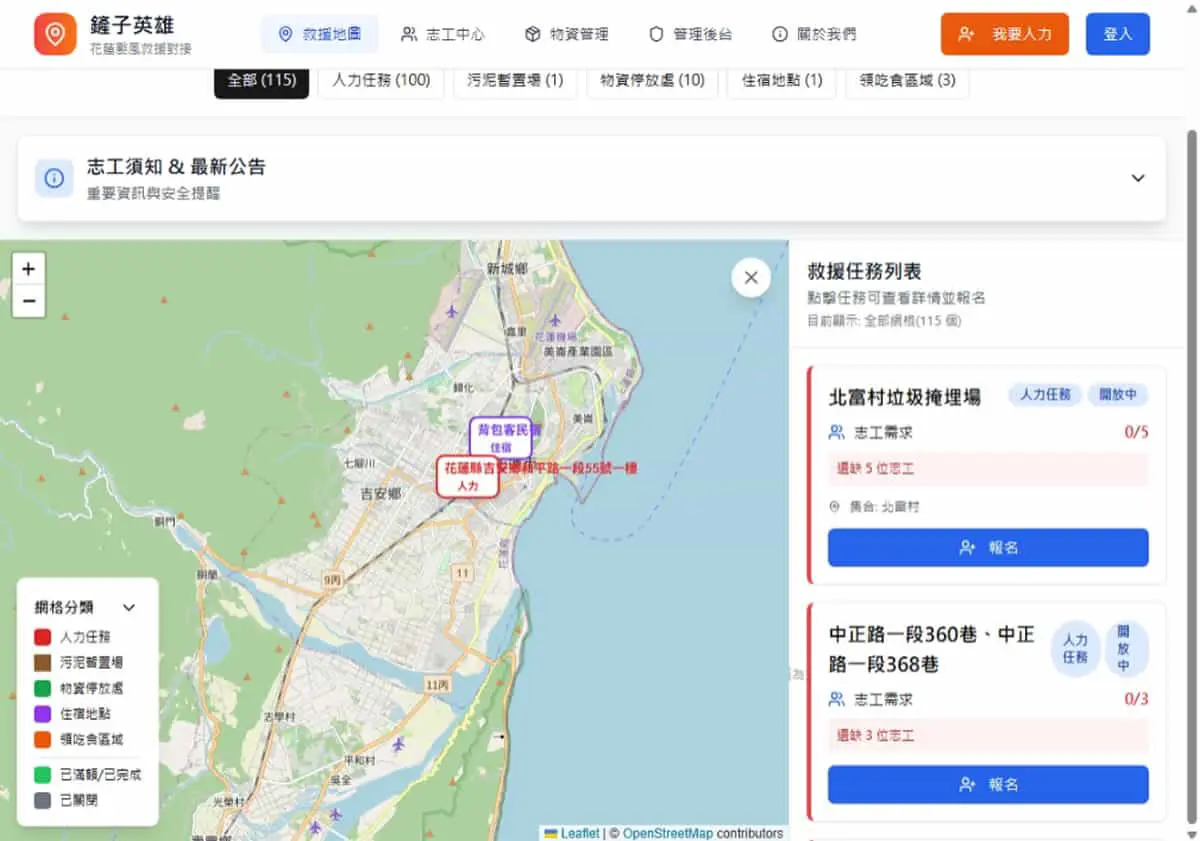The height and width of the screenshot is (841, 1200).
Task: Open the 背包客民宿 住宿 map marker
Action: click(501, 438)
